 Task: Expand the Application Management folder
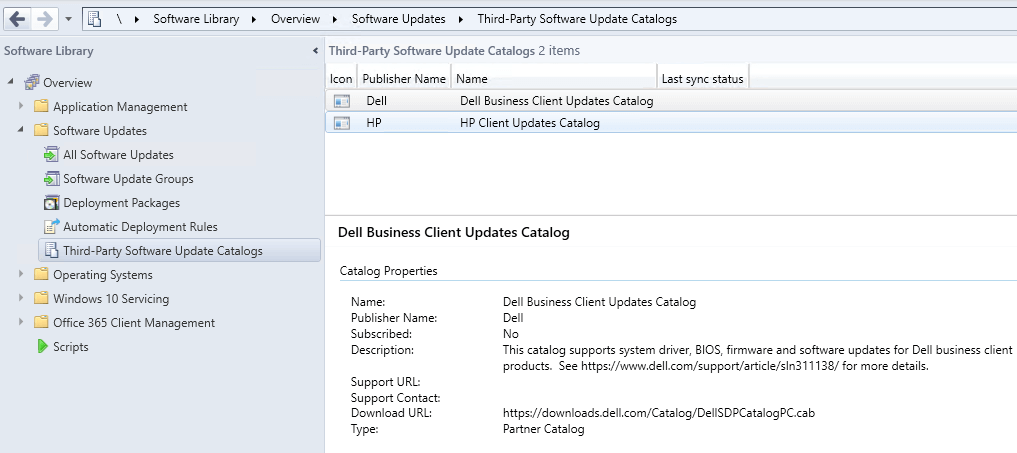click(21, 106)
